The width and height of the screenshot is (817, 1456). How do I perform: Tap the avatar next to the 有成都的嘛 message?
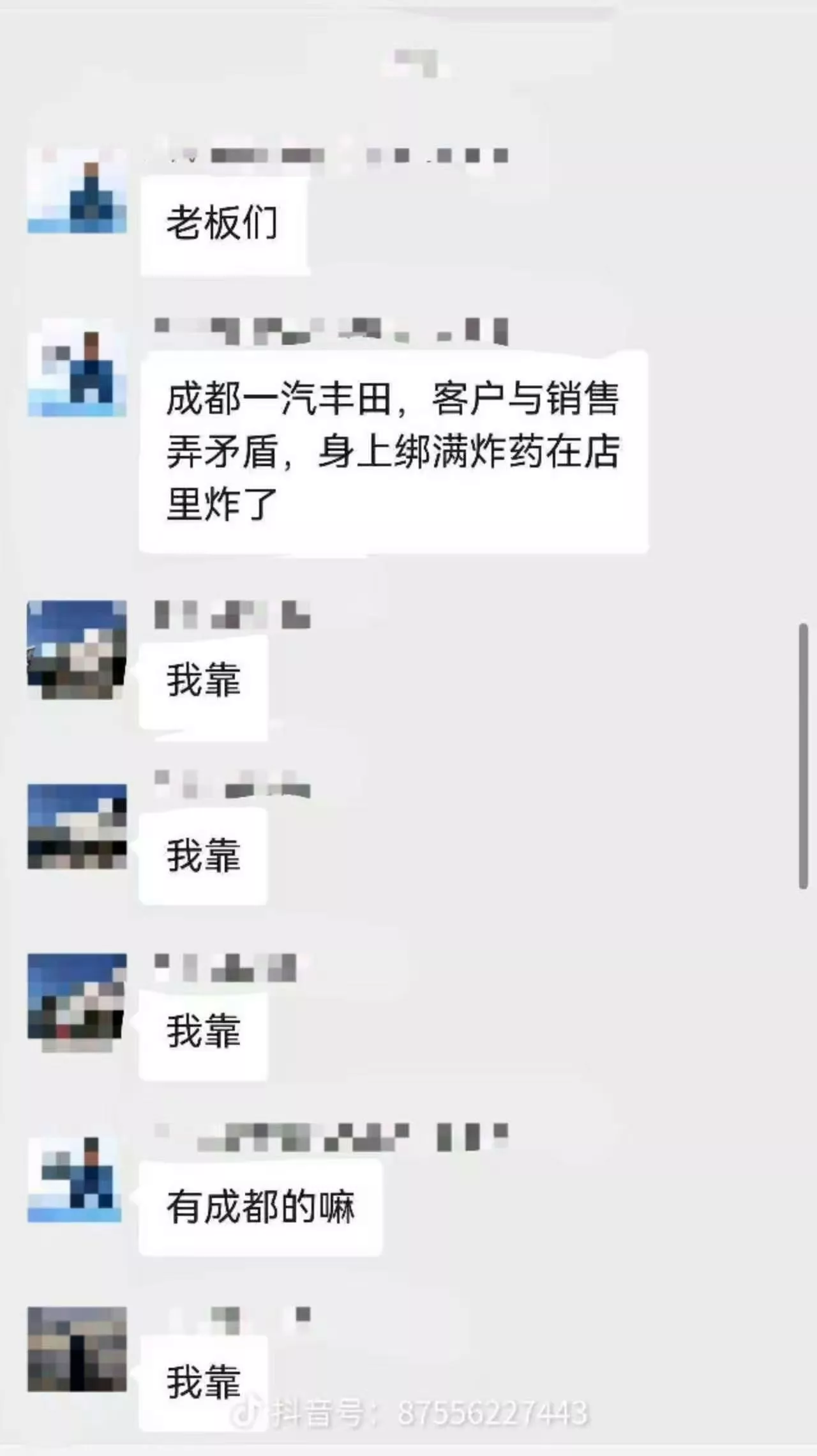[x=77, y=1179]
